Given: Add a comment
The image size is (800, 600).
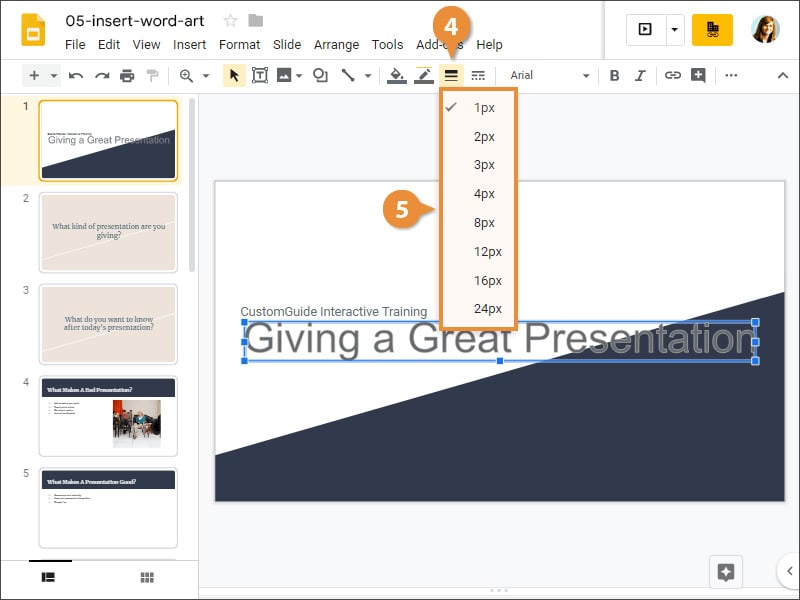Looking at the screenshot, I should [698, 76].
